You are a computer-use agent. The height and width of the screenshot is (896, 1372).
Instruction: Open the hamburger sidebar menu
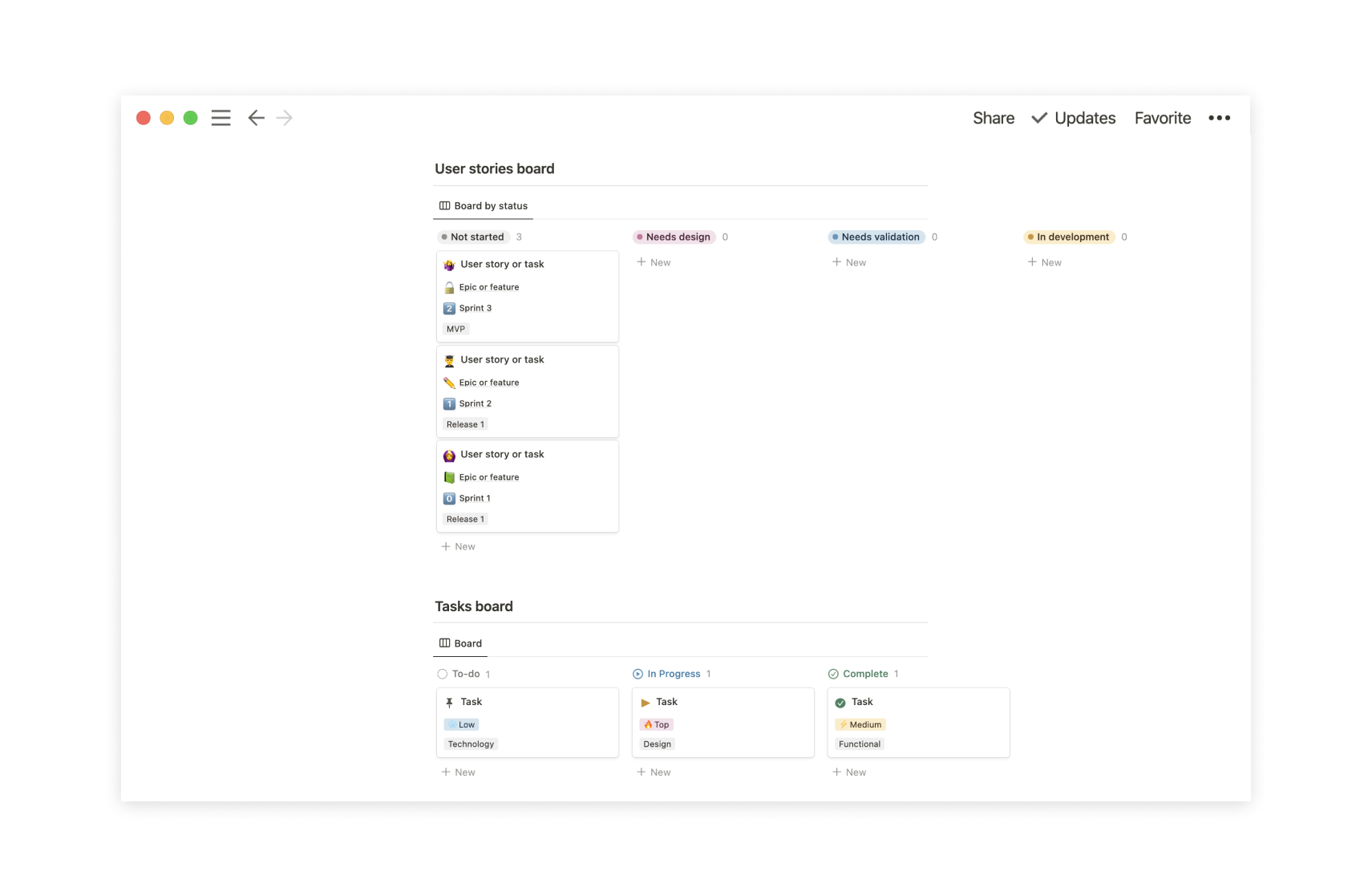pyautogui.click(x=221, y=118)
